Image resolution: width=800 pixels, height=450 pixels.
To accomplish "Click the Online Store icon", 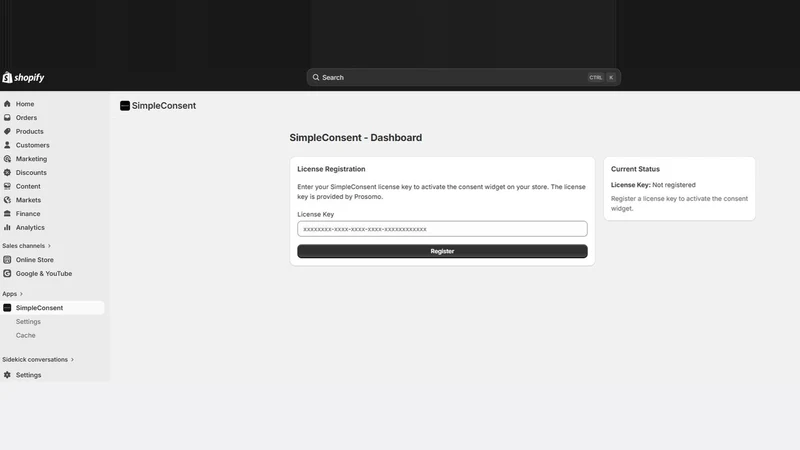I will (x=7, y=260).
